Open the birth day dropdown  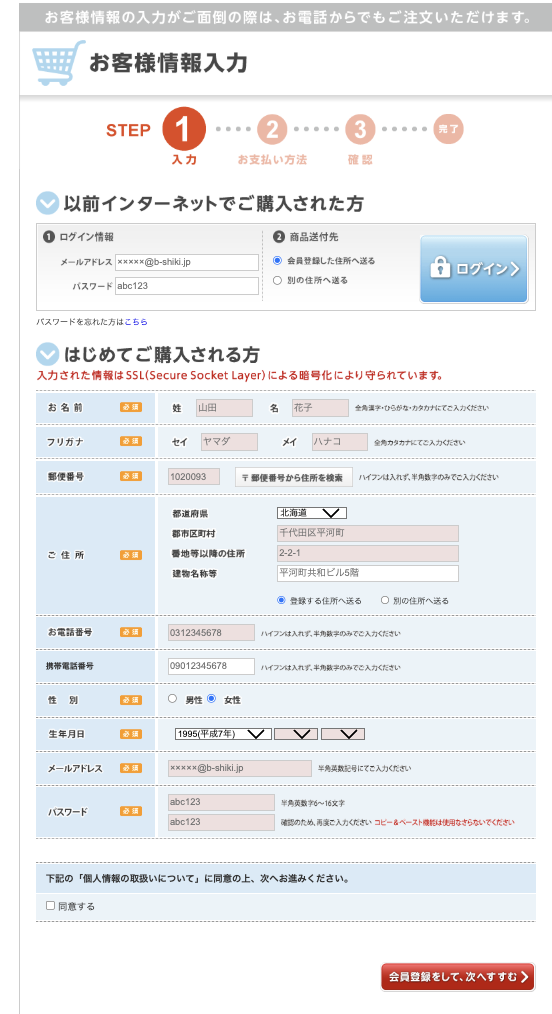343,734
